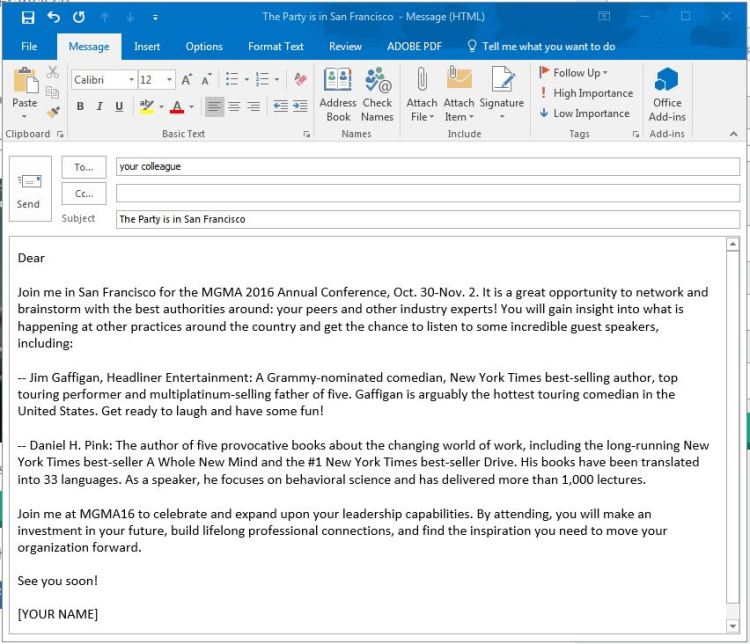750x644 pixels.
Task: Apply yellow text highlight color
Action: [146, 106]
